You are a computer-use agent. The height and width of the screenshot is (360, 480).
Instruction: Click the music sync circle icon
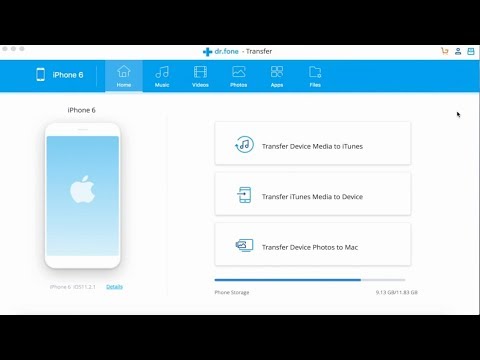coord(244,145)
